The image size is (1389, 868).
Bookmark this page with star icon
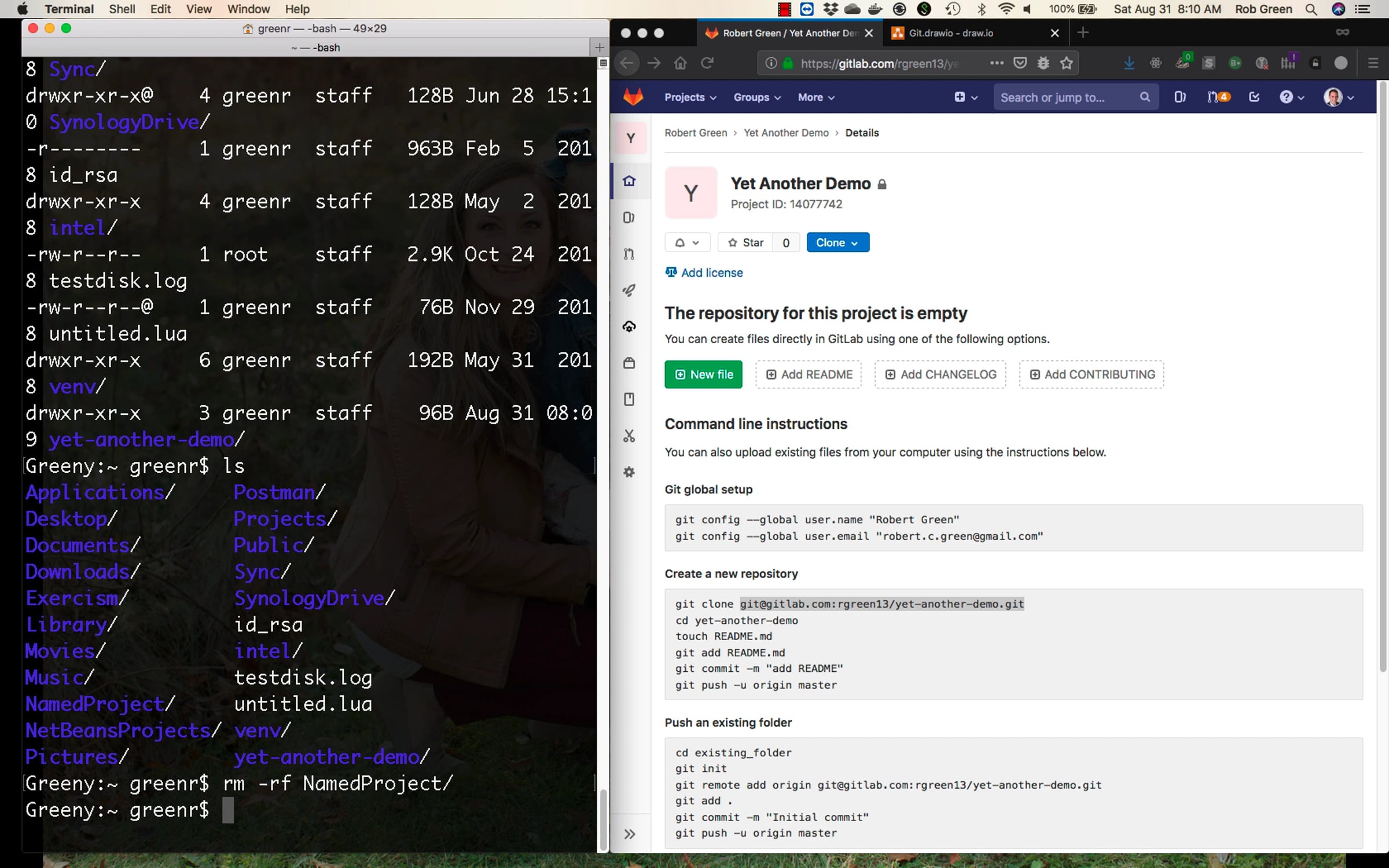tap(1067, 63)
